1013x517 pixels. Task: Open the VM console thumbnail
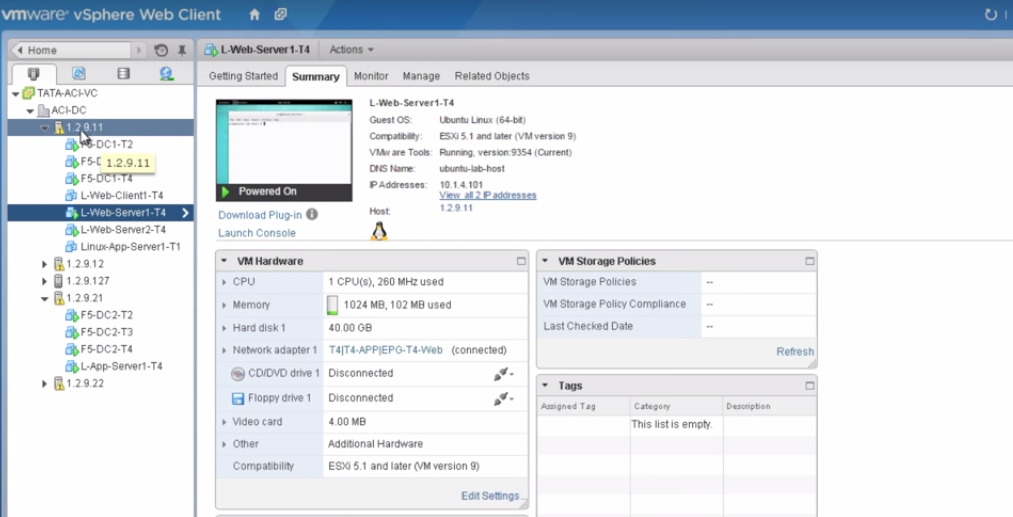(284, 150)
